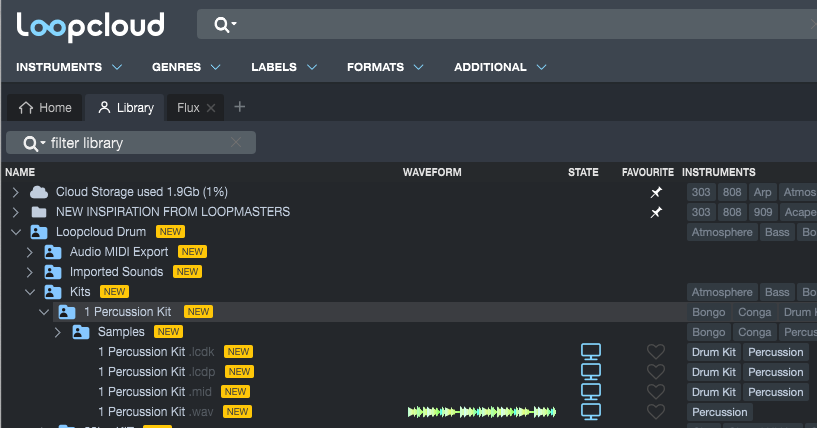Sort by the STATE column header

(583, 172)
